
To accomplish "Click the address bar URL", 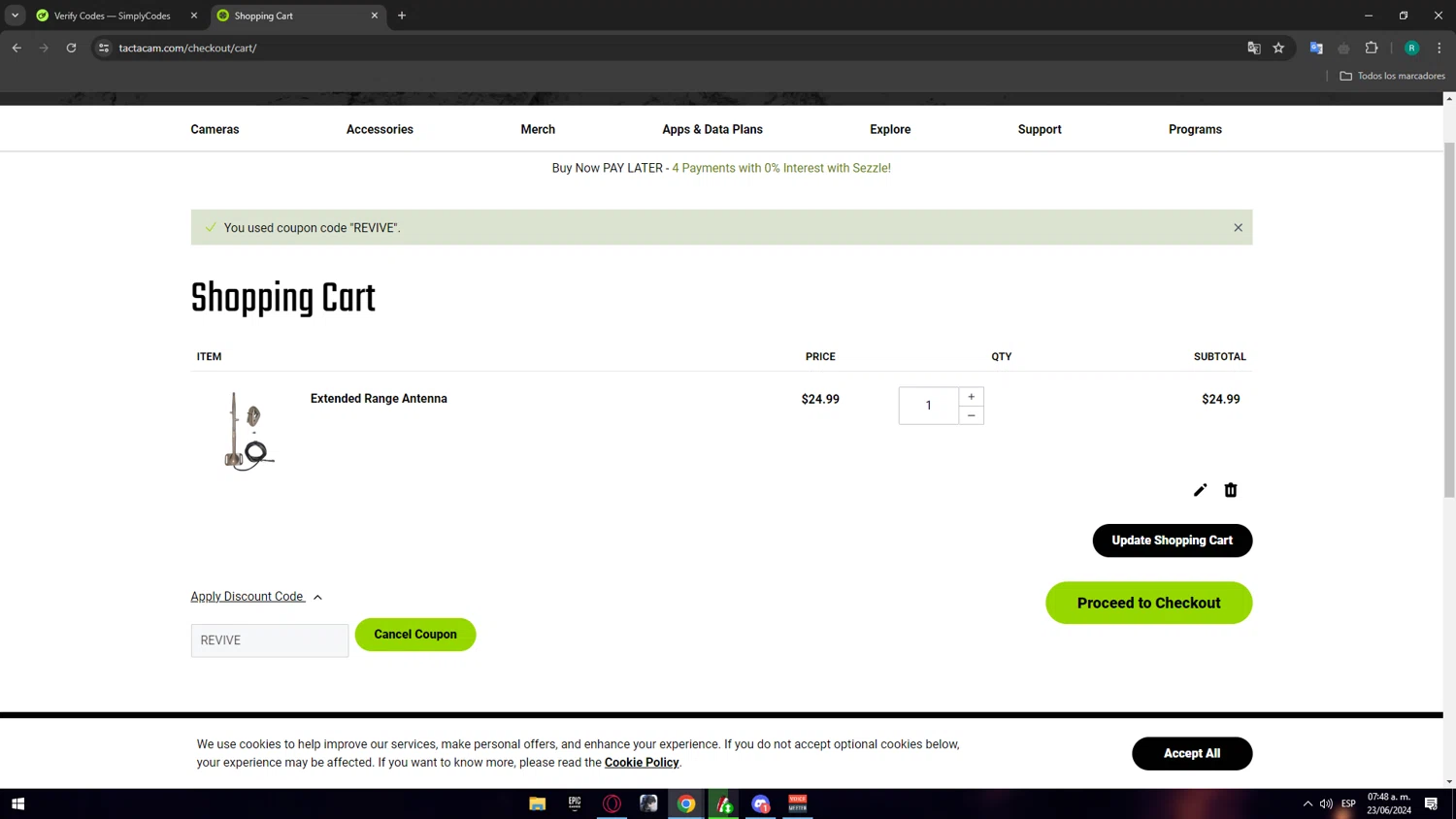I will point(188,48).
